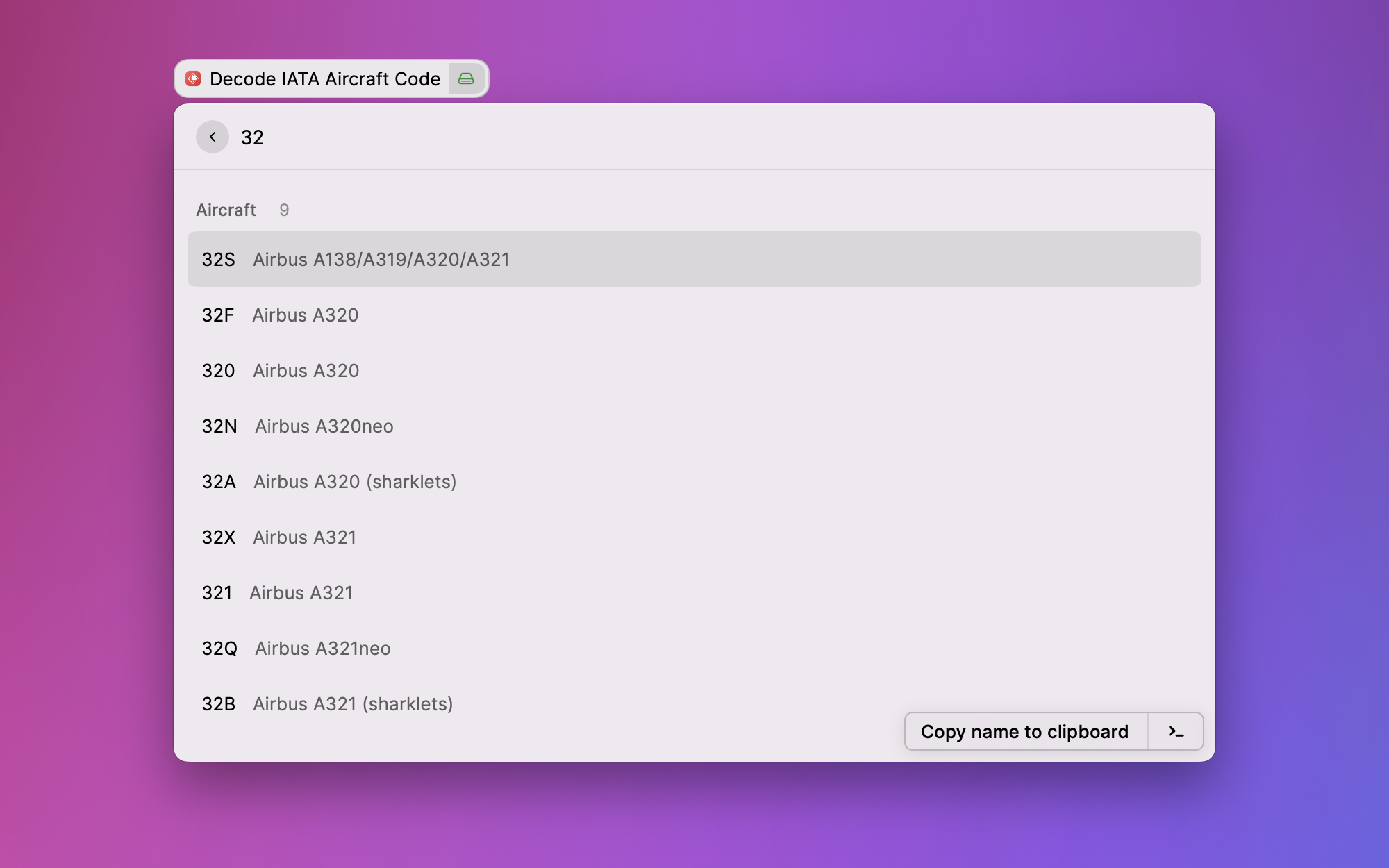Click the red app icon in title
Screen dimensions: 1389x868
193,78
